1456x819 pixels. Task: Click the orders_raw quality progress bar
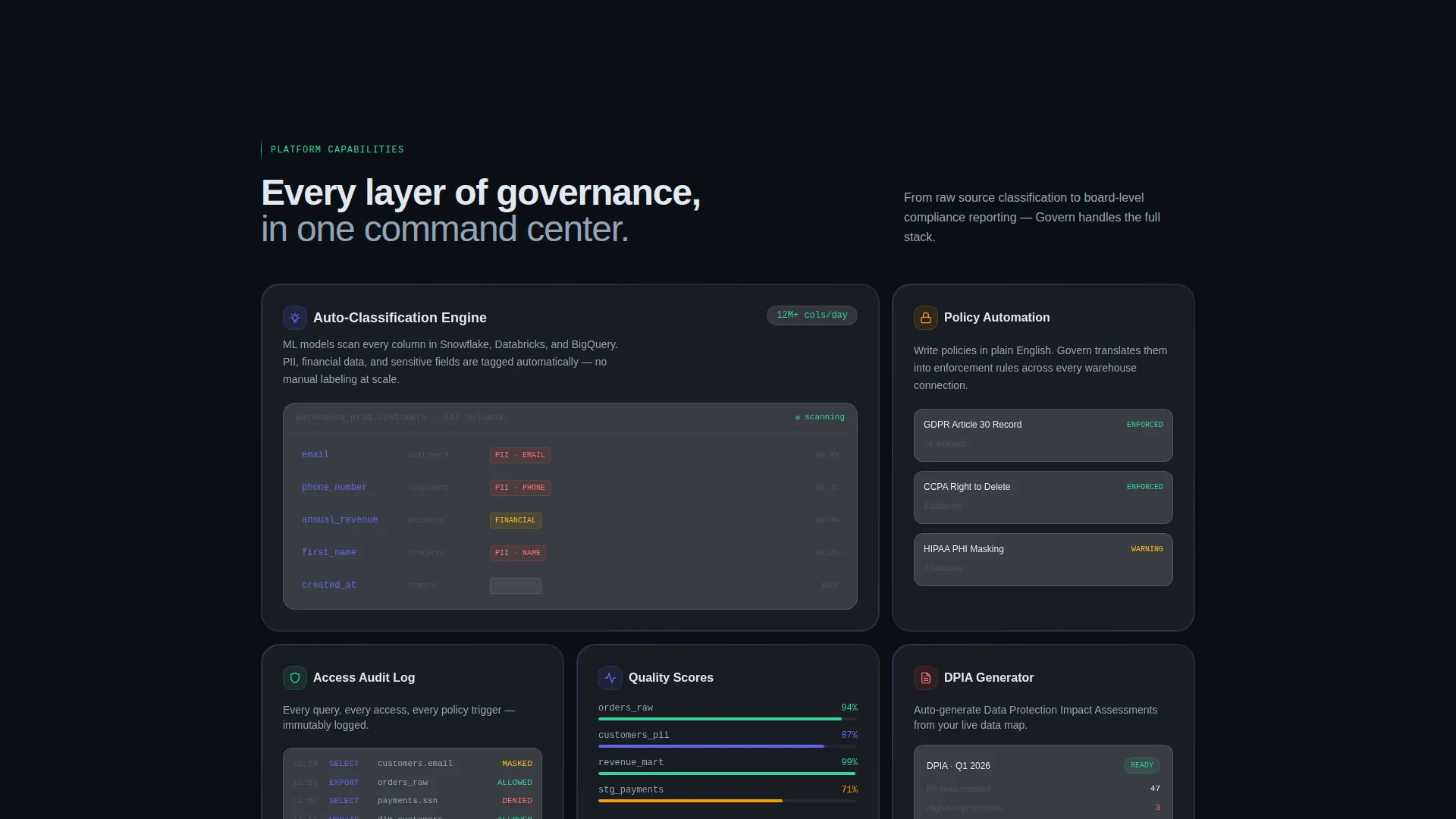(x=728, y=719)
